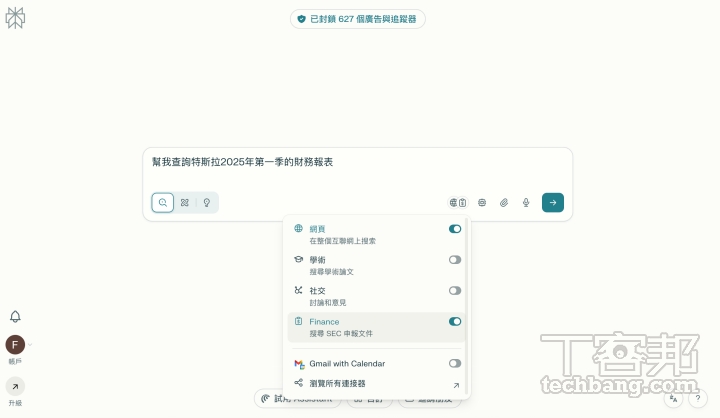The width and height of the screenshot is (720, 418).
Task: Click the graduation cap icon beside 學術
Action: tap(298, 259)
